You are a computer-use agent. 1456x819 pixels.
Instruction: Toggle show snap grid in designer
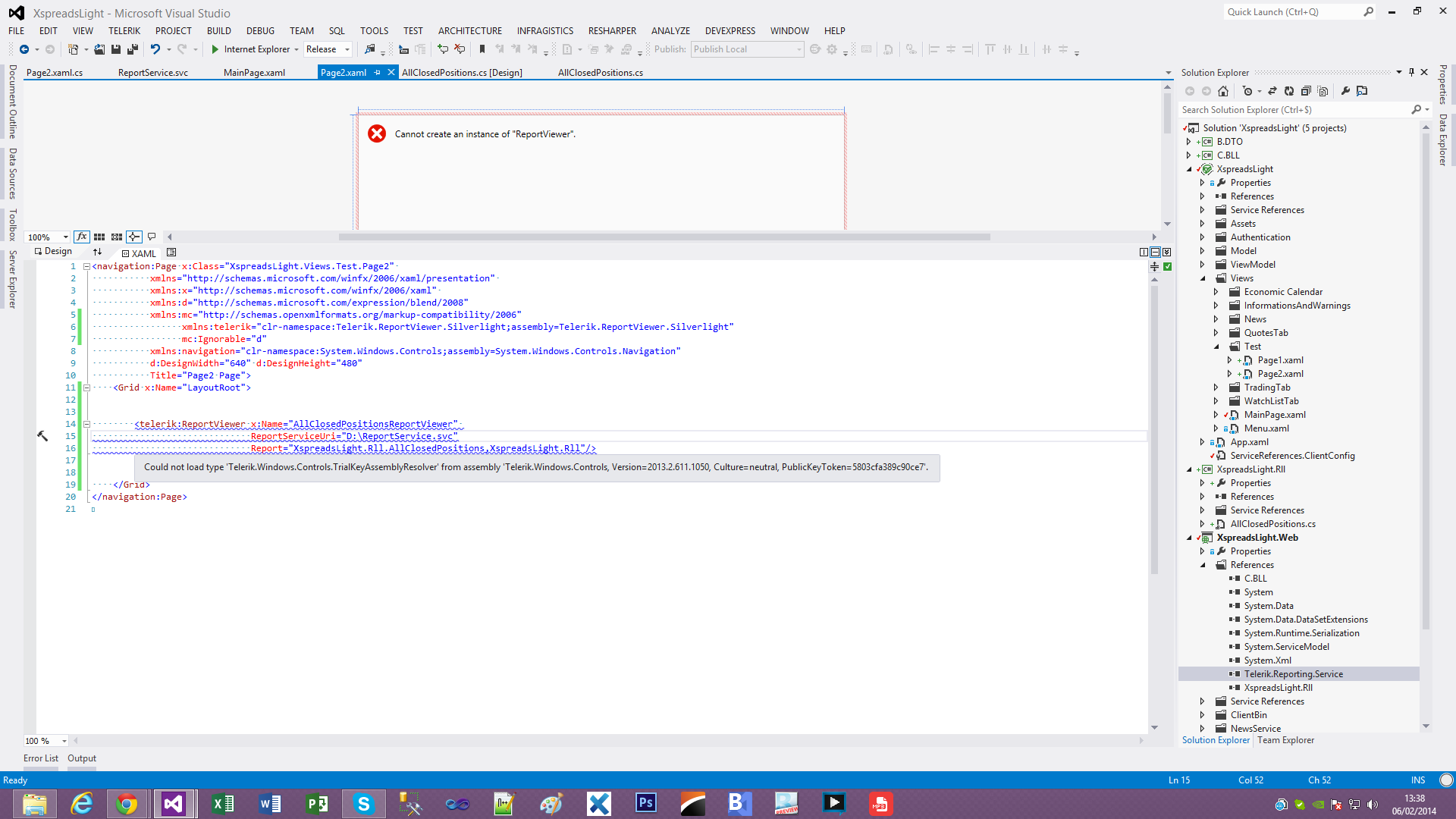tap(99, 237)
